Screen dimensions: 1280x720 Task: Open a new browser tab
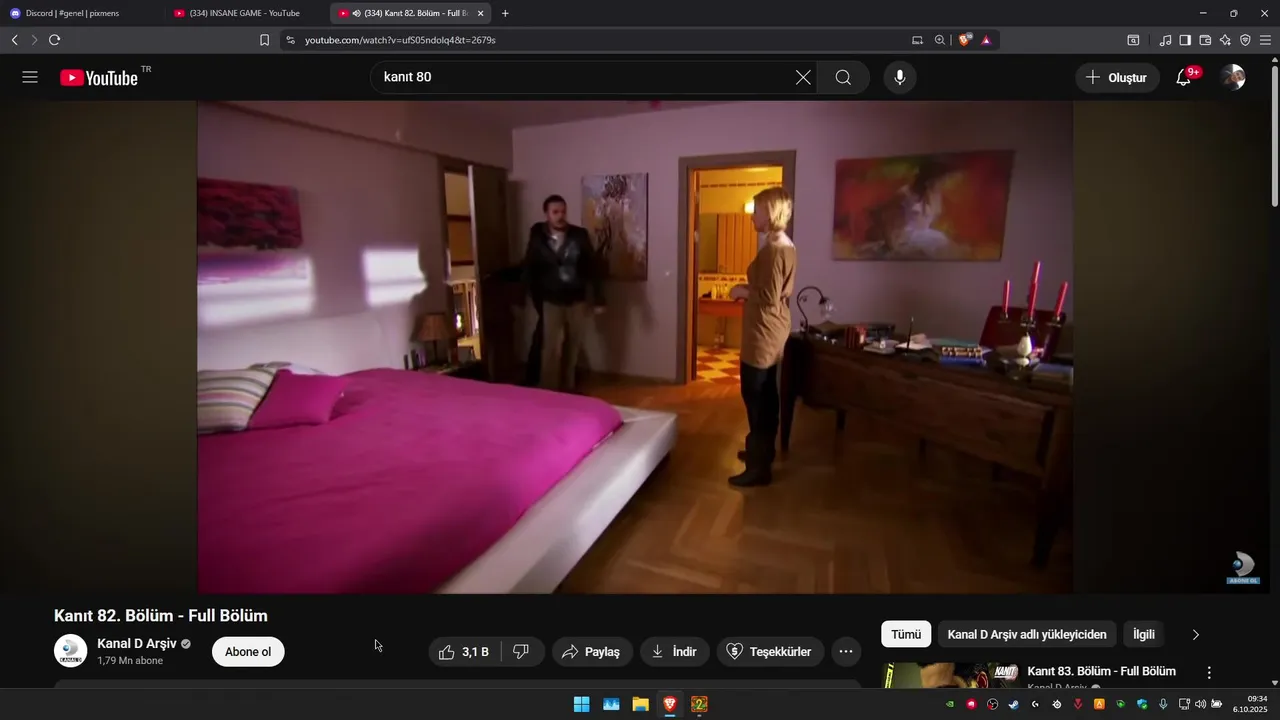click(x=505, y=13)
